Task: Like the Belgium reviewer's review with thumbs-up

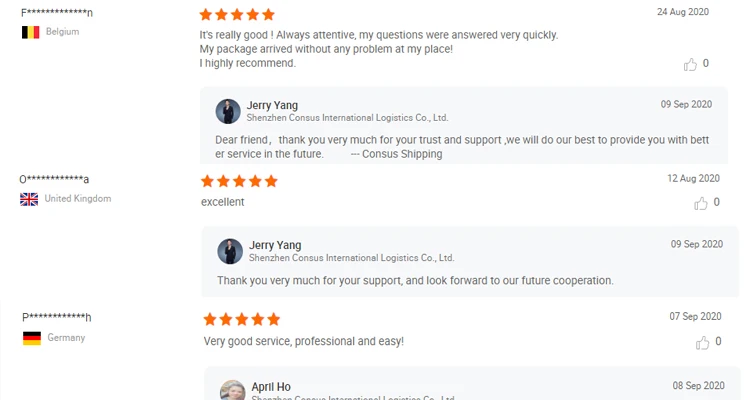Action: [x=690, y=64]
